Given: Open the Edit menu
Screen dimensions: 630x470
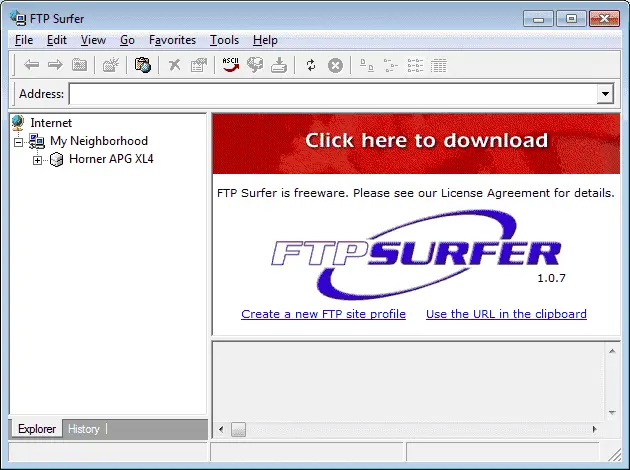Looking at the screenshot, I should click(57, 40).
